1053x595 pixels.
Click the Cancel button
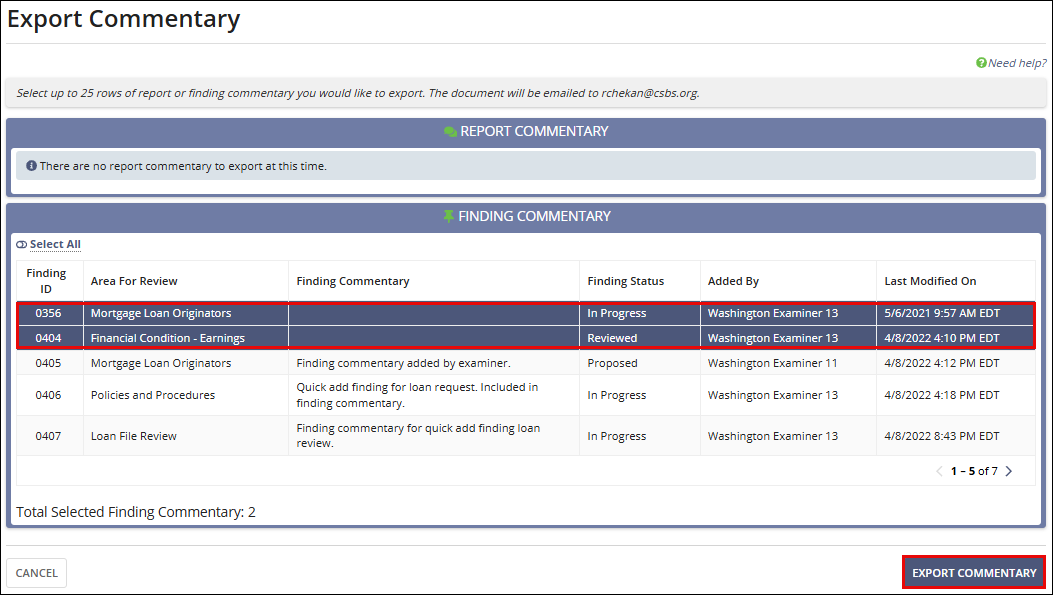coord(36,572)
